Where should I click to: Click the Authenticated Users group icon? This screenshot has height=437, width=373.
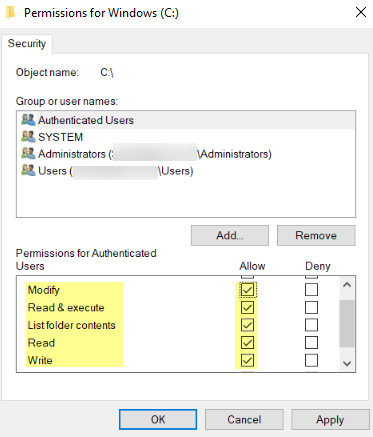(x=28, y=120)
